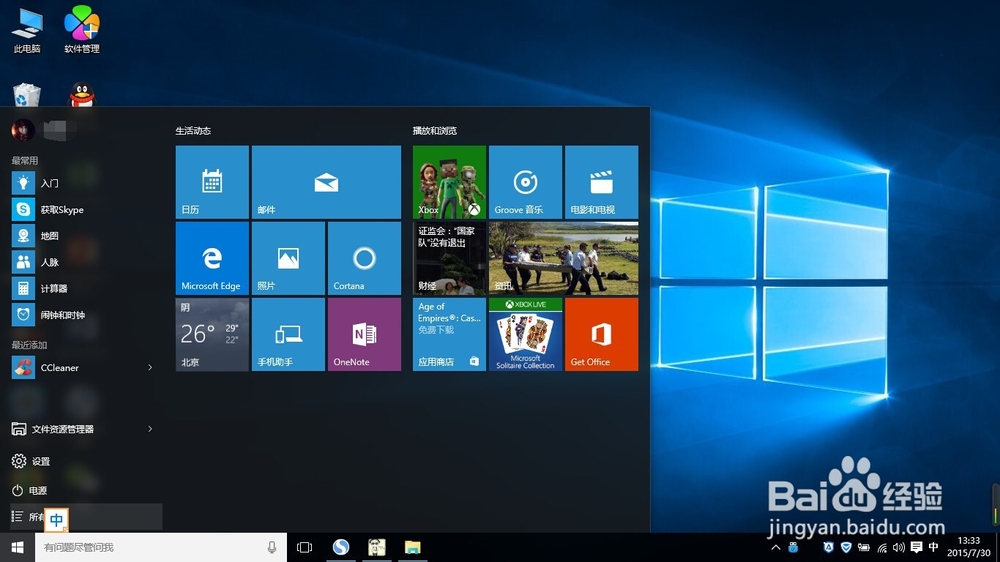Click the battery tray icon
Viewport: 1000px width, 562px height.
864,547
